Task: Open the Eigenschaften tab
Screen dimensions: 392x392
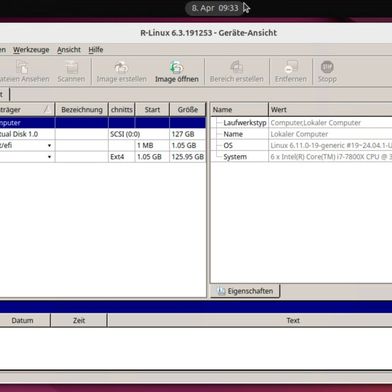Action: pyautogui.click(x=245, y=291)
